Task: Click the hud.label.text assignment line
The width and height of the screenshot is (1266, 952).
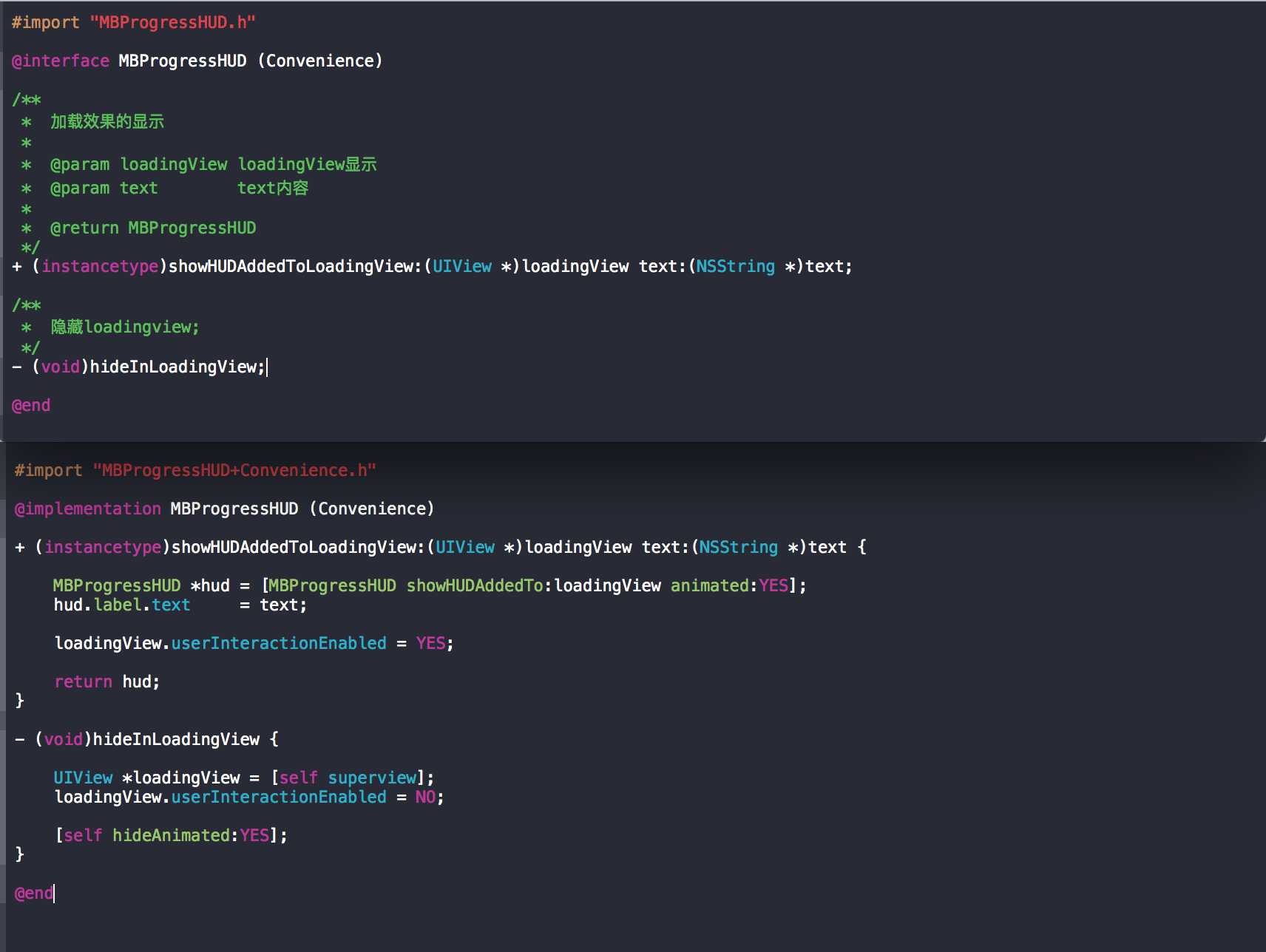Action: pos(180,605)
